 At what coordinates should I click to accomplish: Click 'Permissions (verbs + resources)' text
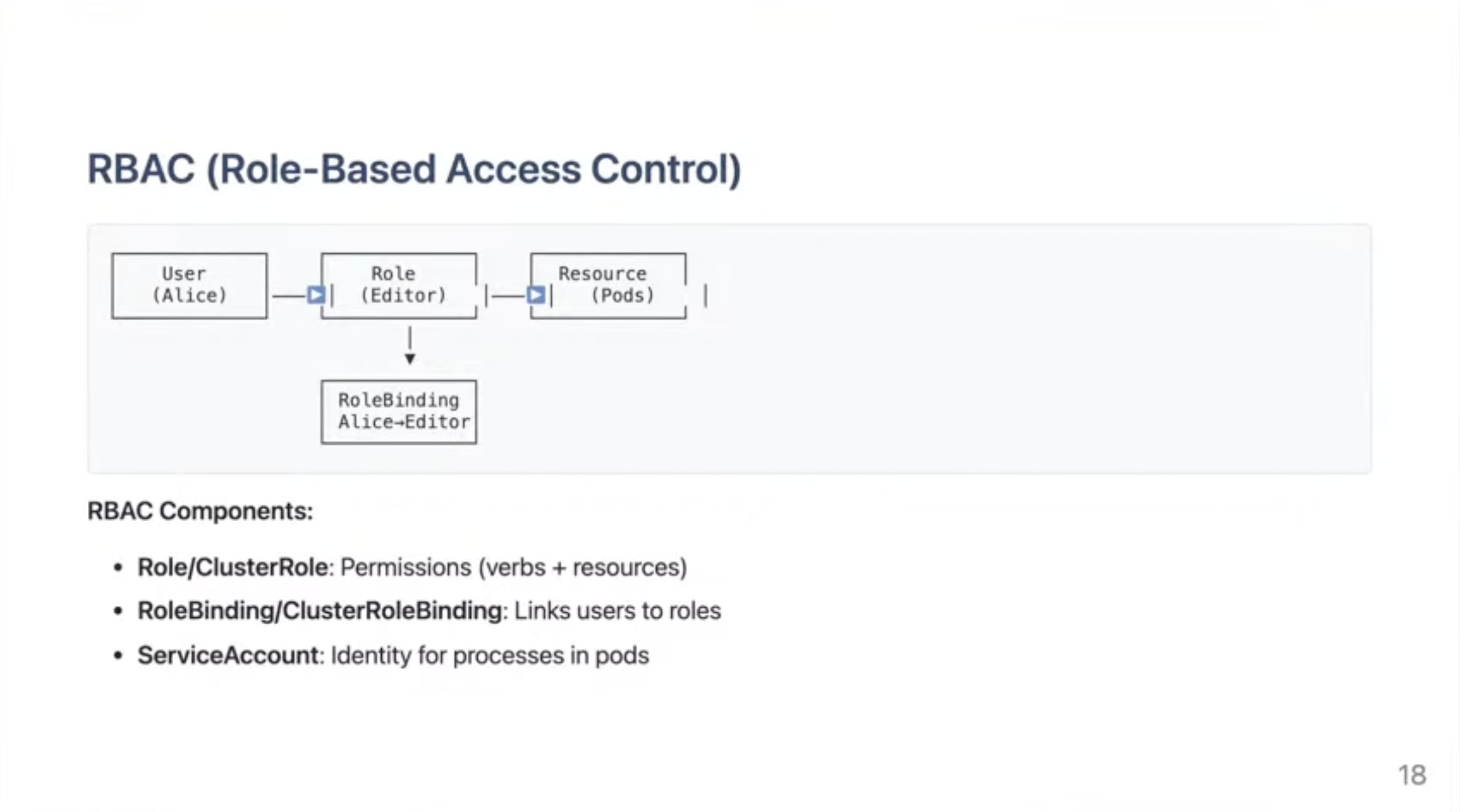514,567
